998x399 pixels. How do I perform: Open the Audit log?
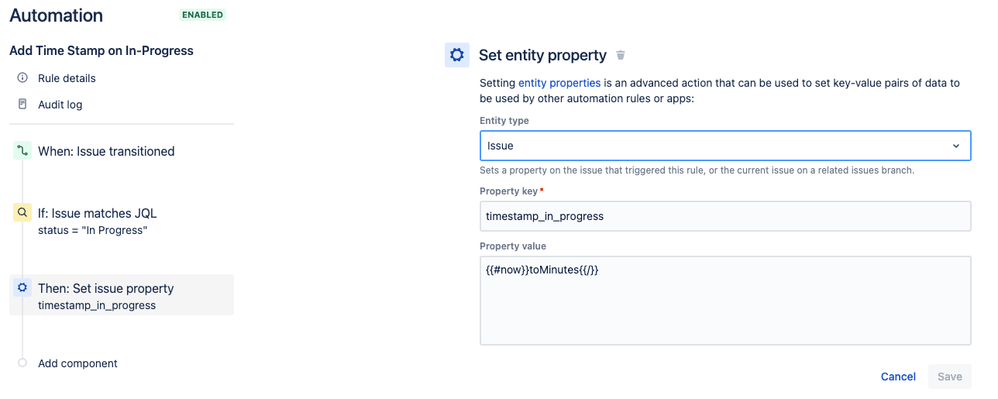pos(60,104)
